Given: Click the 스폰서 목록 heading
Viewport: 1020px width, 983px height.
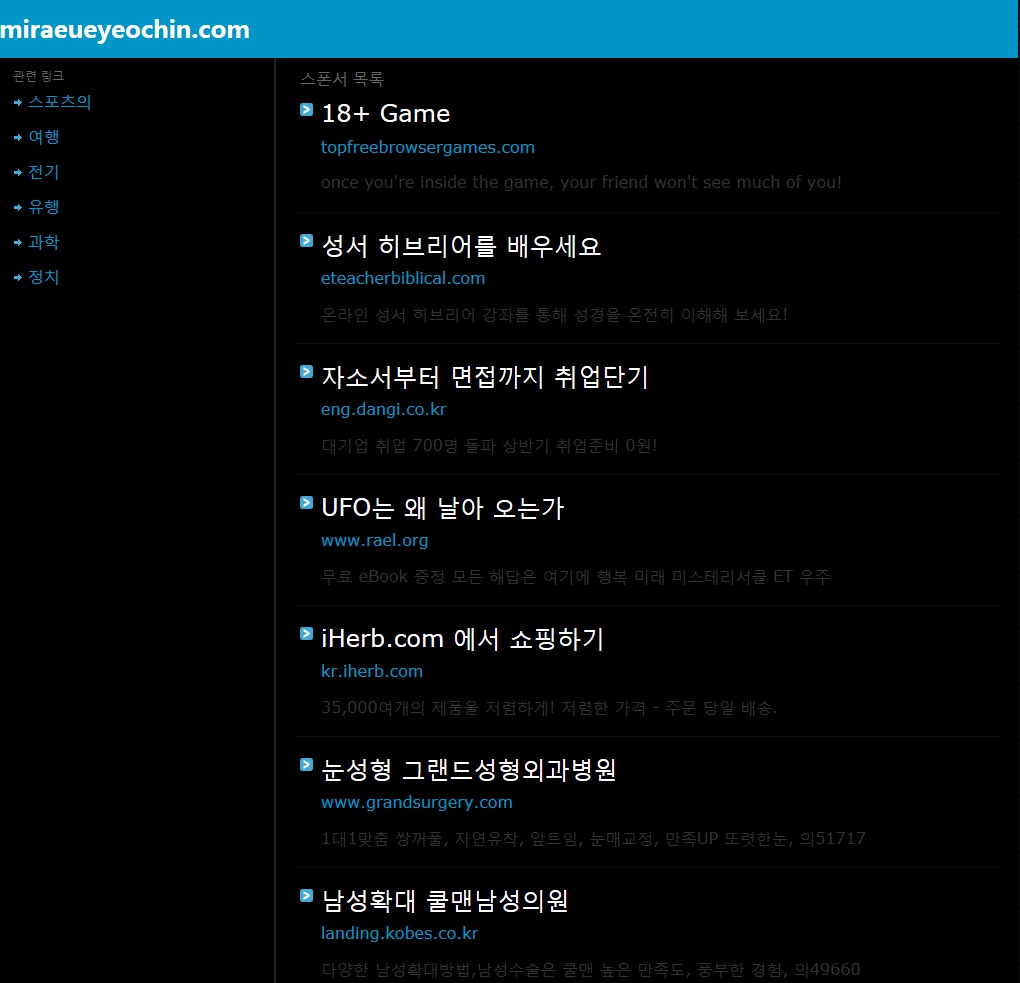Looking at the screenshot, I should [342, 79].
